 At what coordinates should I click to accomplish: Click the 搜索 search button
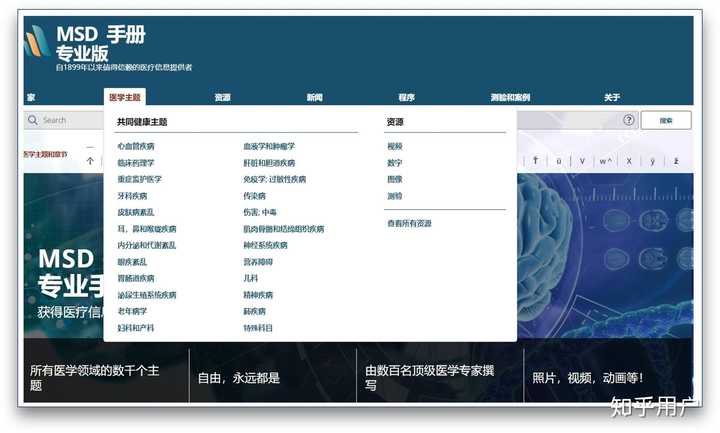click(666, 120)
